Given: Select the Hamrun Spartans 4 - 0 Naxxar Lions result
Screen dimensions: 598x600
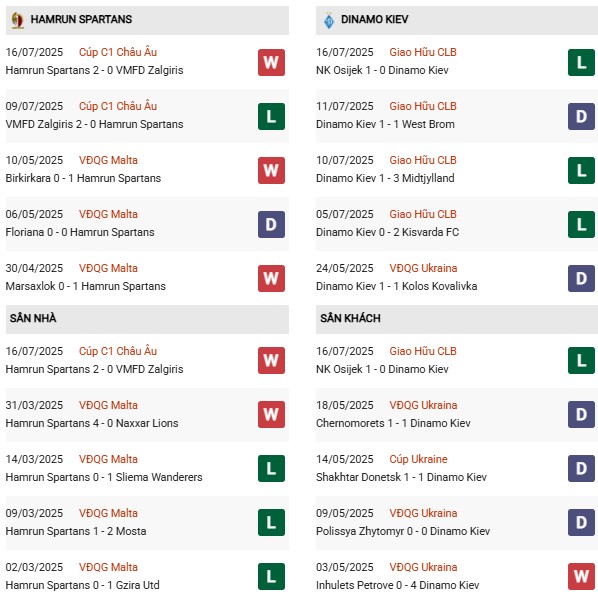Looking at the screenshot, I should 92,423.
